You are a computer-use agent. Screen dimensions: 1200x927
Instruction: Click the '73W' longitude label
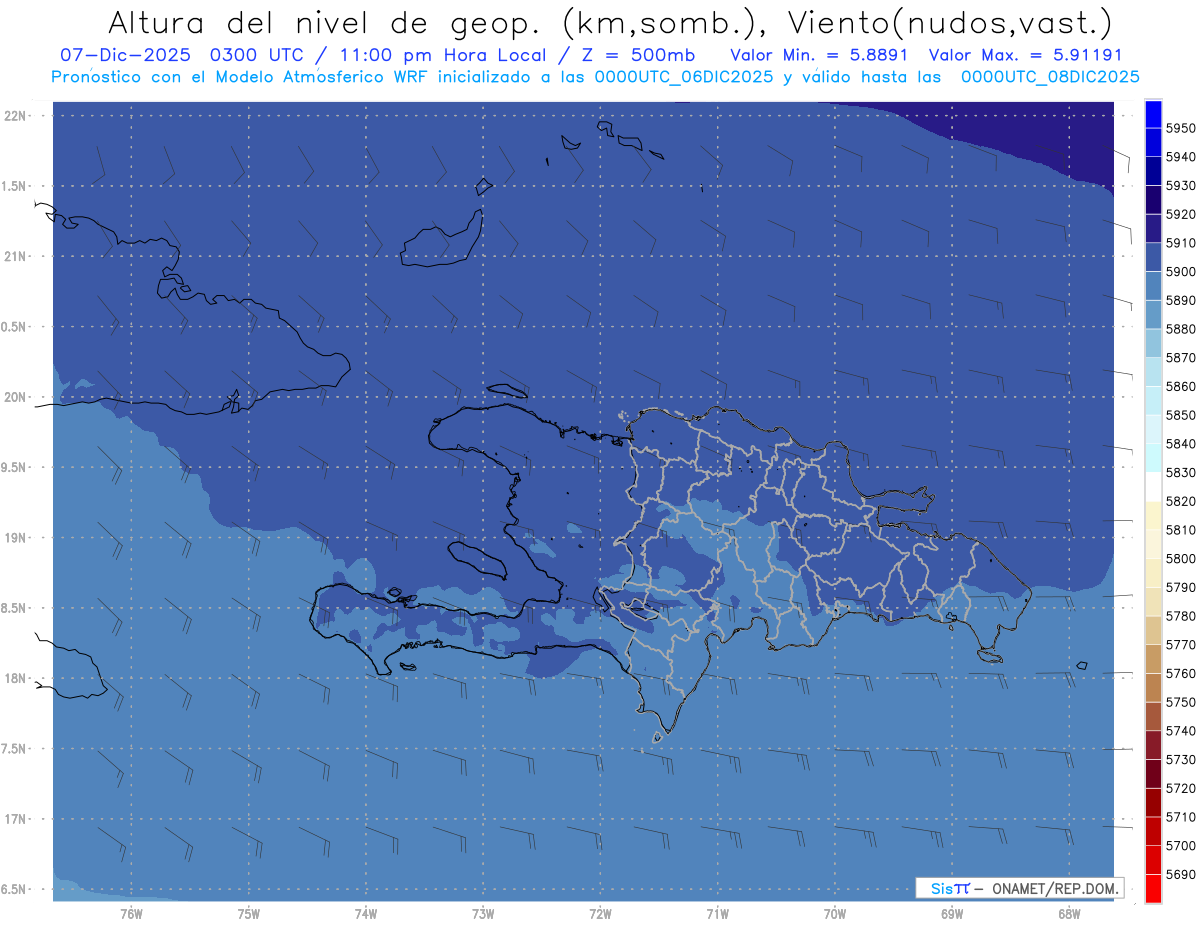click(483, 914)
